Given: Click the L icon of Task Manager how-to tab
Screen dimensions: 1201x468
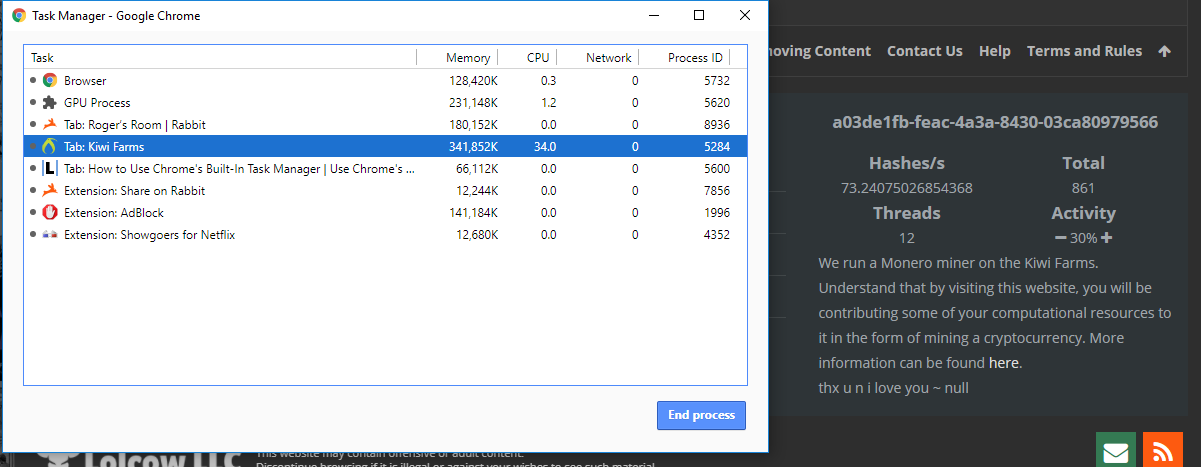Looking at the screenshot, I should coord(49,169).
